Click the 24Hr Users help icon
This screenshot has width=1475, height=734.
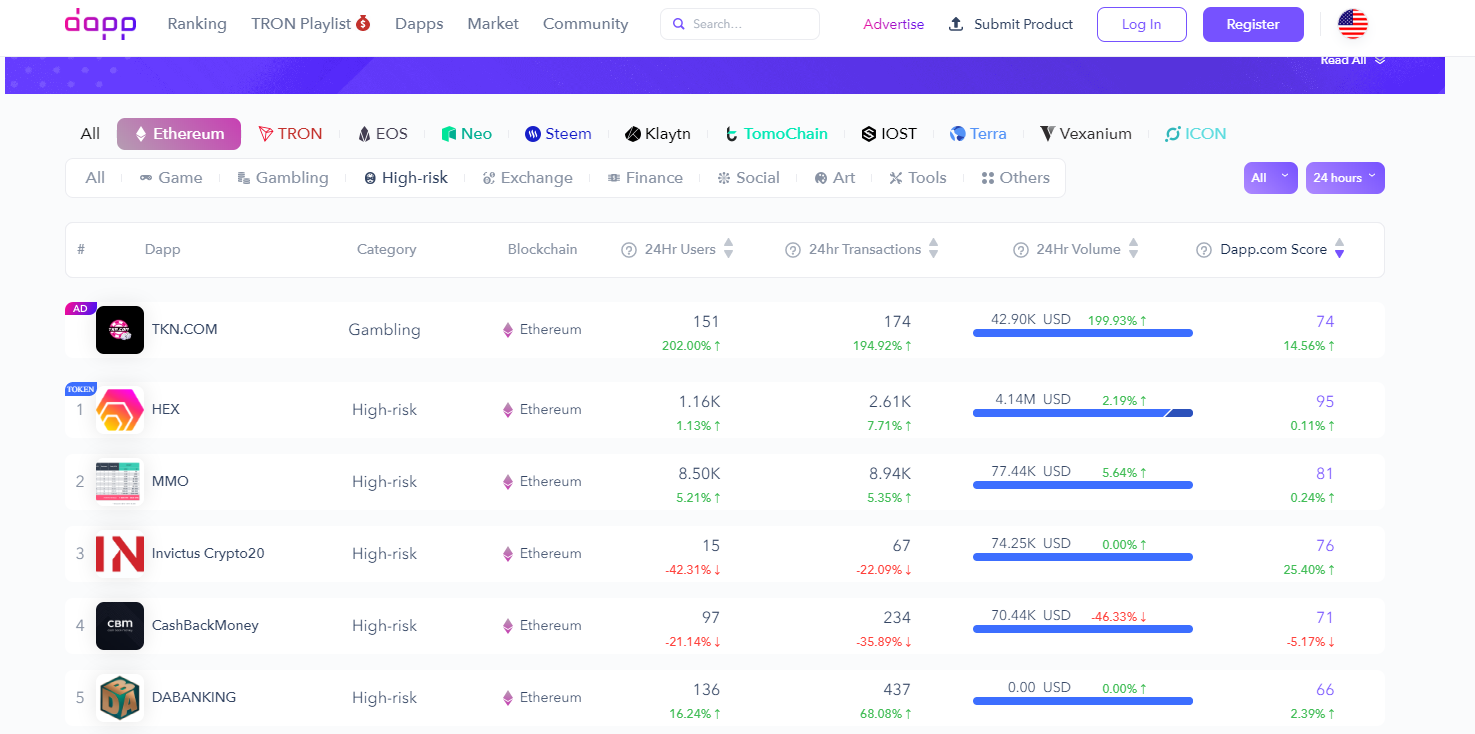pos(629,250)
